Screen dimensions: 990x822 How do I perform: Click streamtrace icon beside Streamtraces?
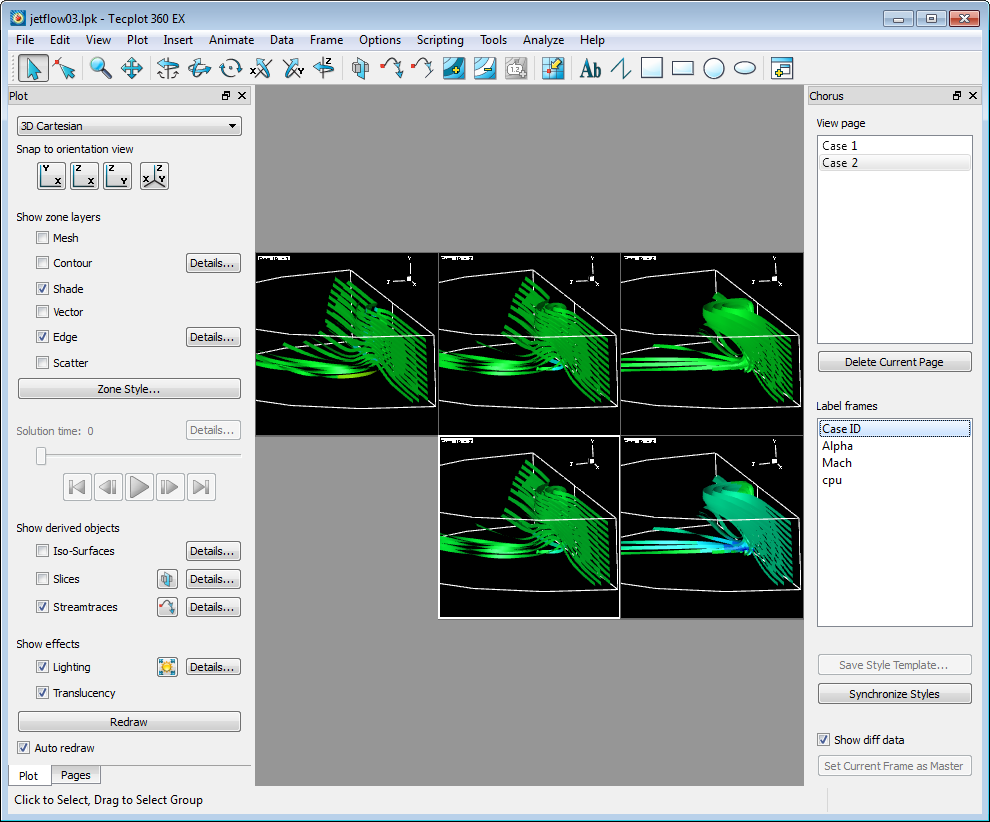click(167, 607)
